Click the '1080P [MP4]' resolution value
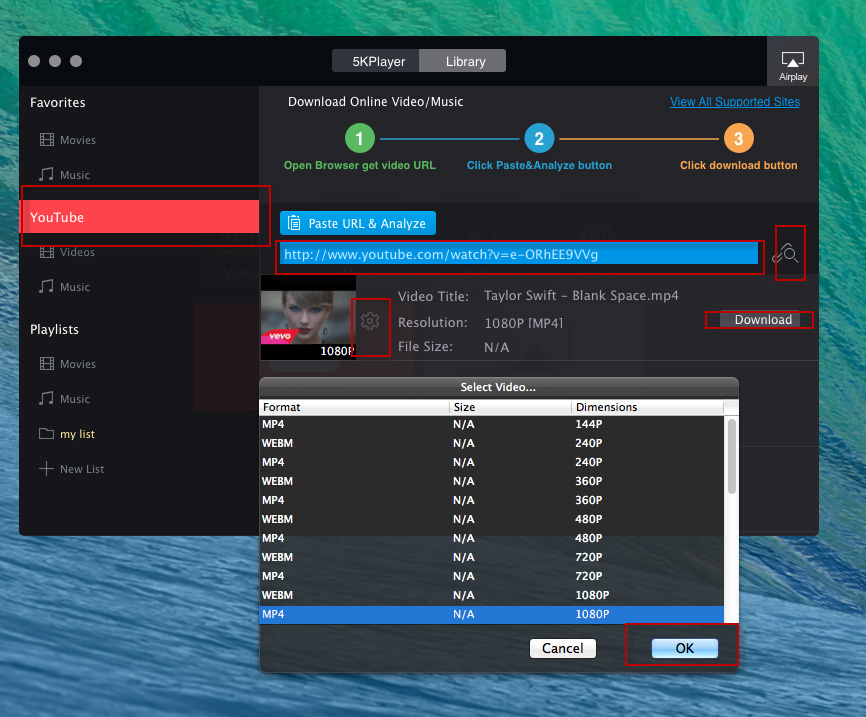866x717 pixels. pos(524,323)
